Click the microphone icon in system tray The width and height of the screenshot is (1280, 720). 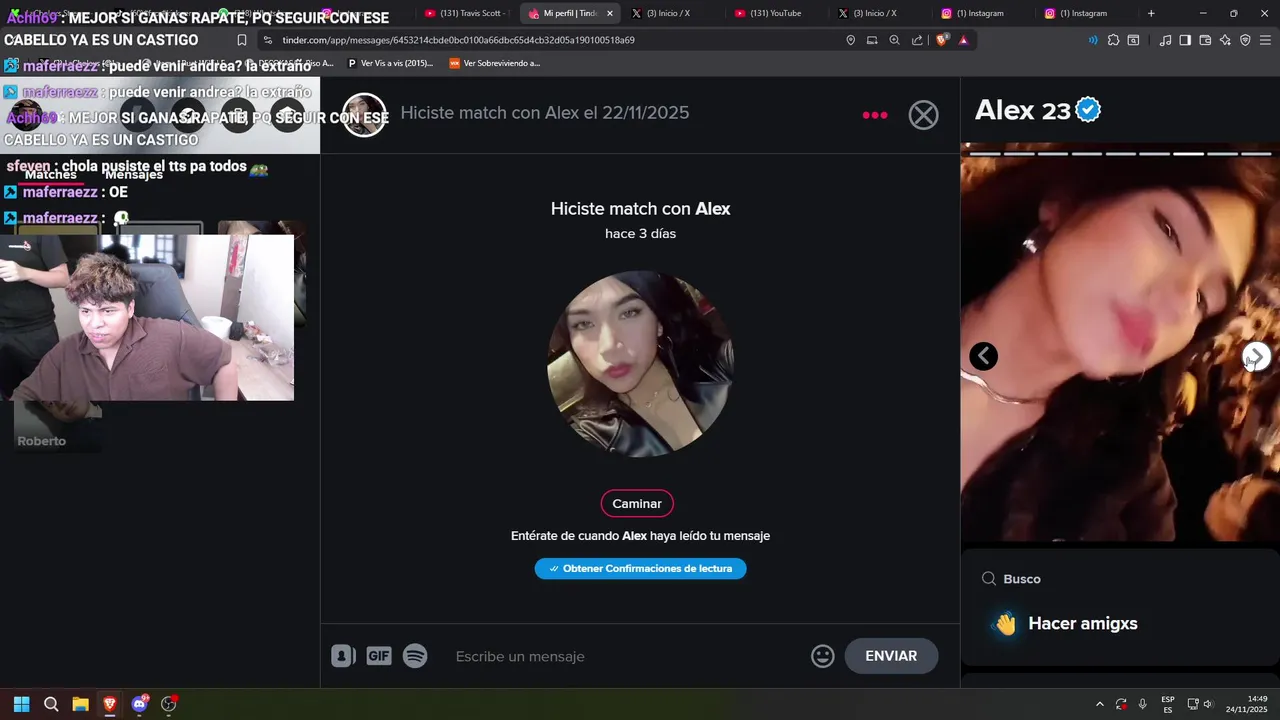tap(1142, 704)
